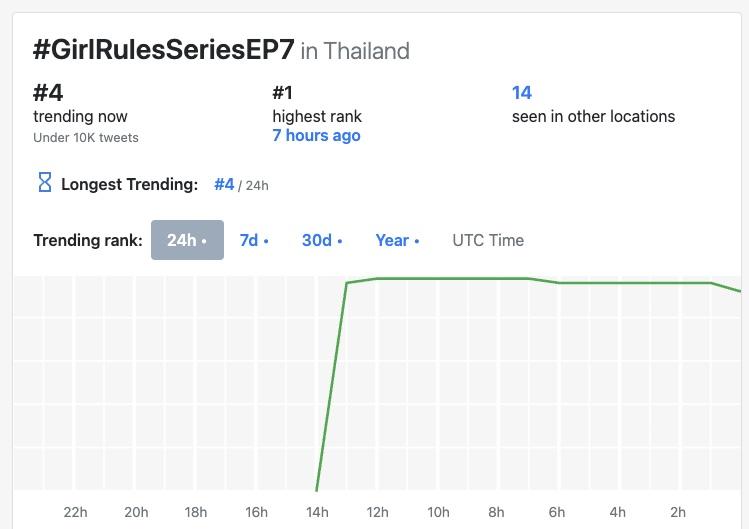The height and width of the screenshot is (529, 749).
Task: Open the 14 other locations link
Action: coord(522,93)
